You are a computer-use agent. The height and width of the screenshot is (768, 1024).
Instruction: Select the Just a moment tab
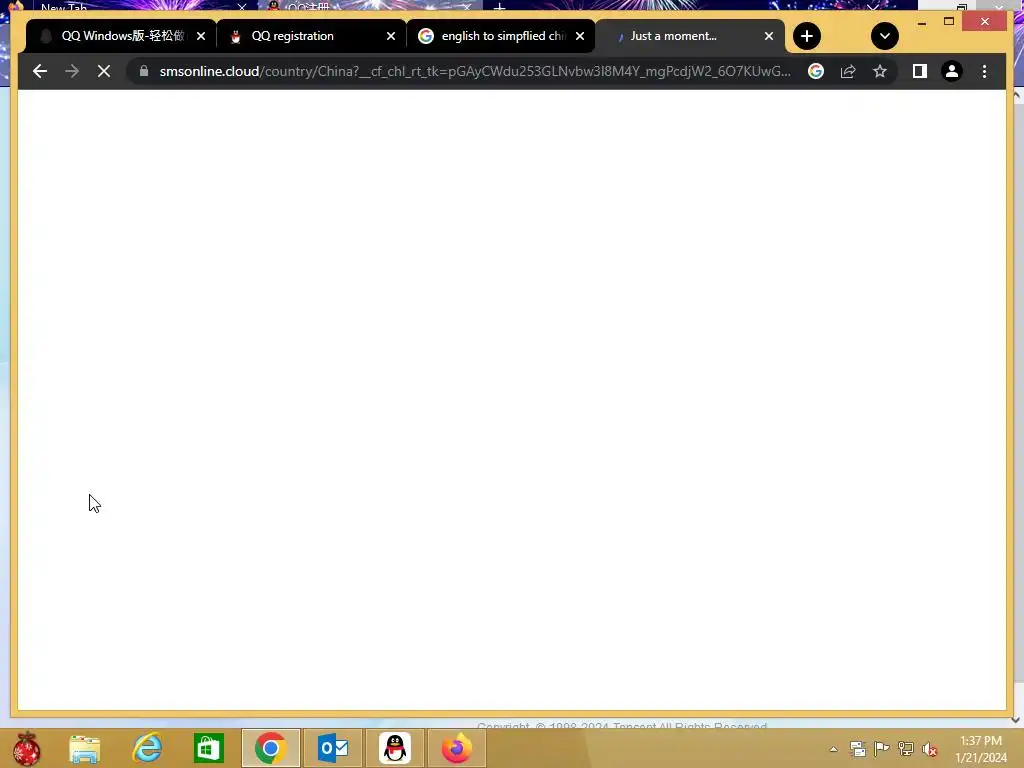690,36
